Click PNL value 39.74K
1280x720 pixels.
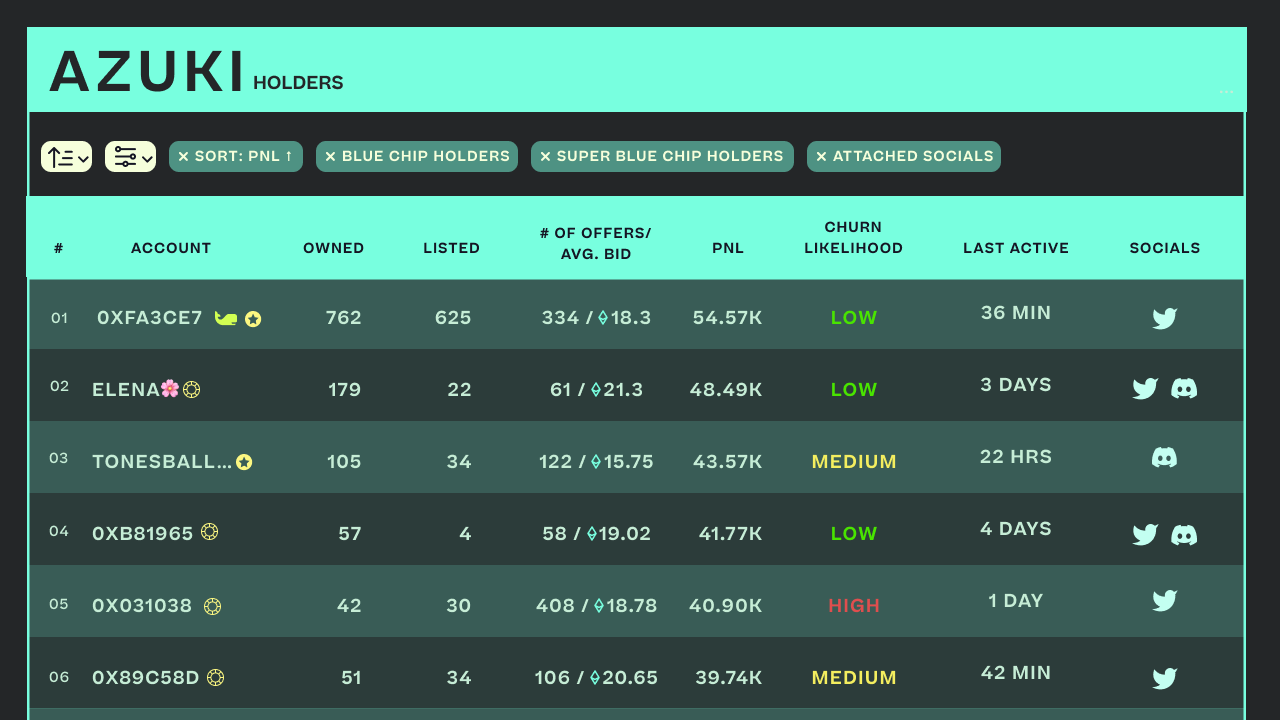(x=729, y=678)
